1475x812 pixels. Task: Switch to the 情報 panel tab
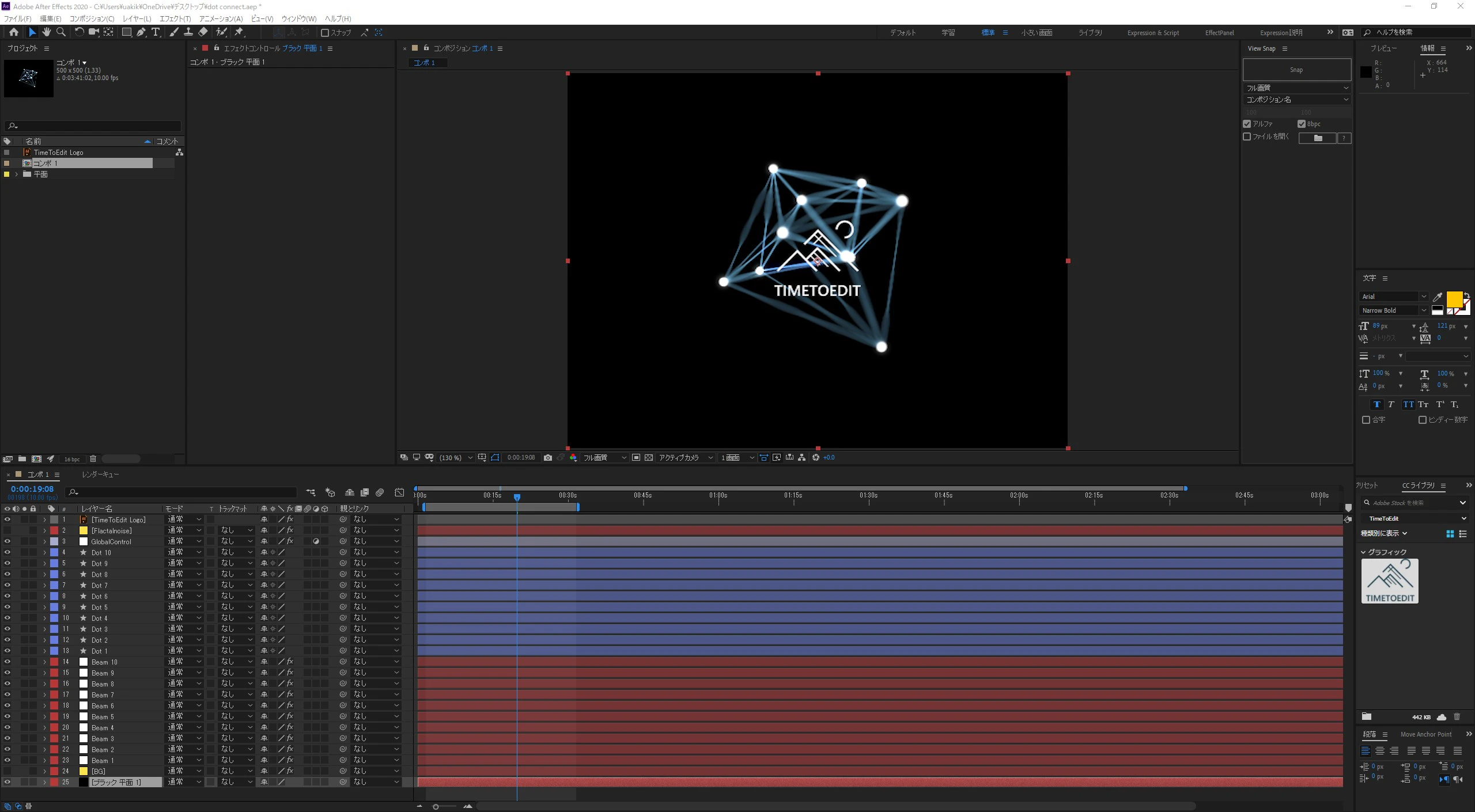point(1427,48)
